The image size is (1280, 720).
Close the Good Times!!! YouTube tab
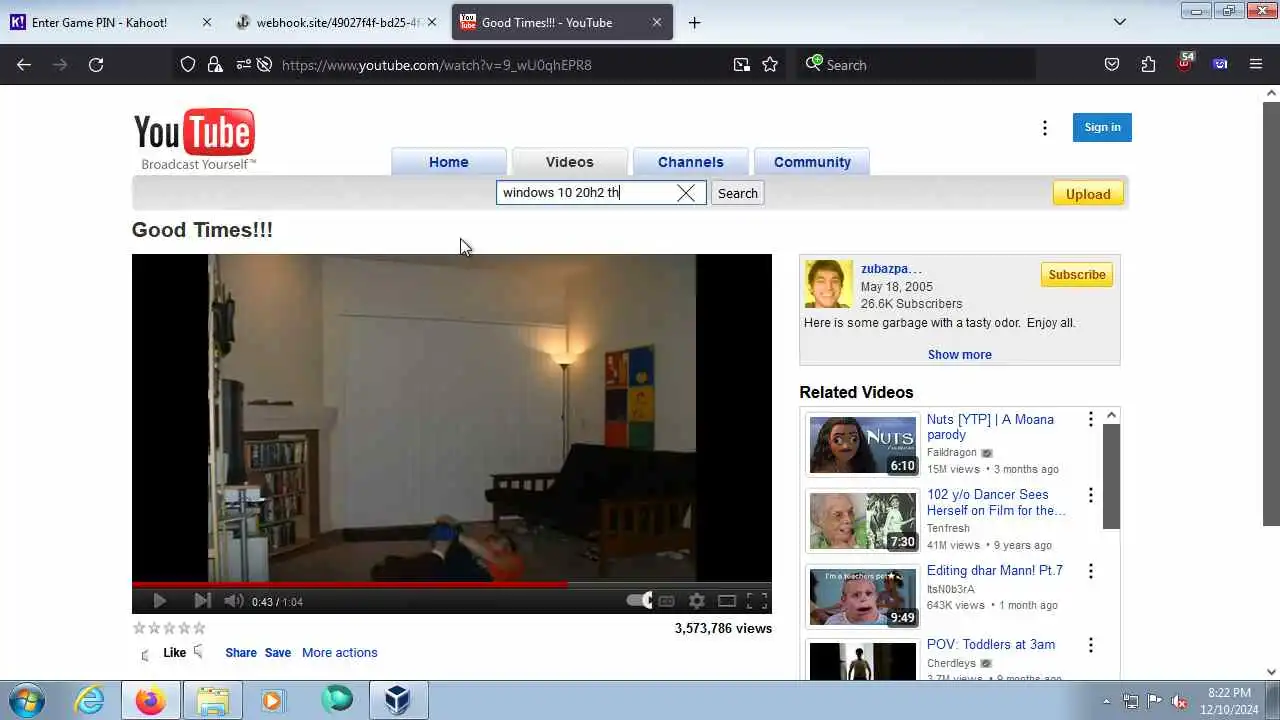click(x=657, y=22)
